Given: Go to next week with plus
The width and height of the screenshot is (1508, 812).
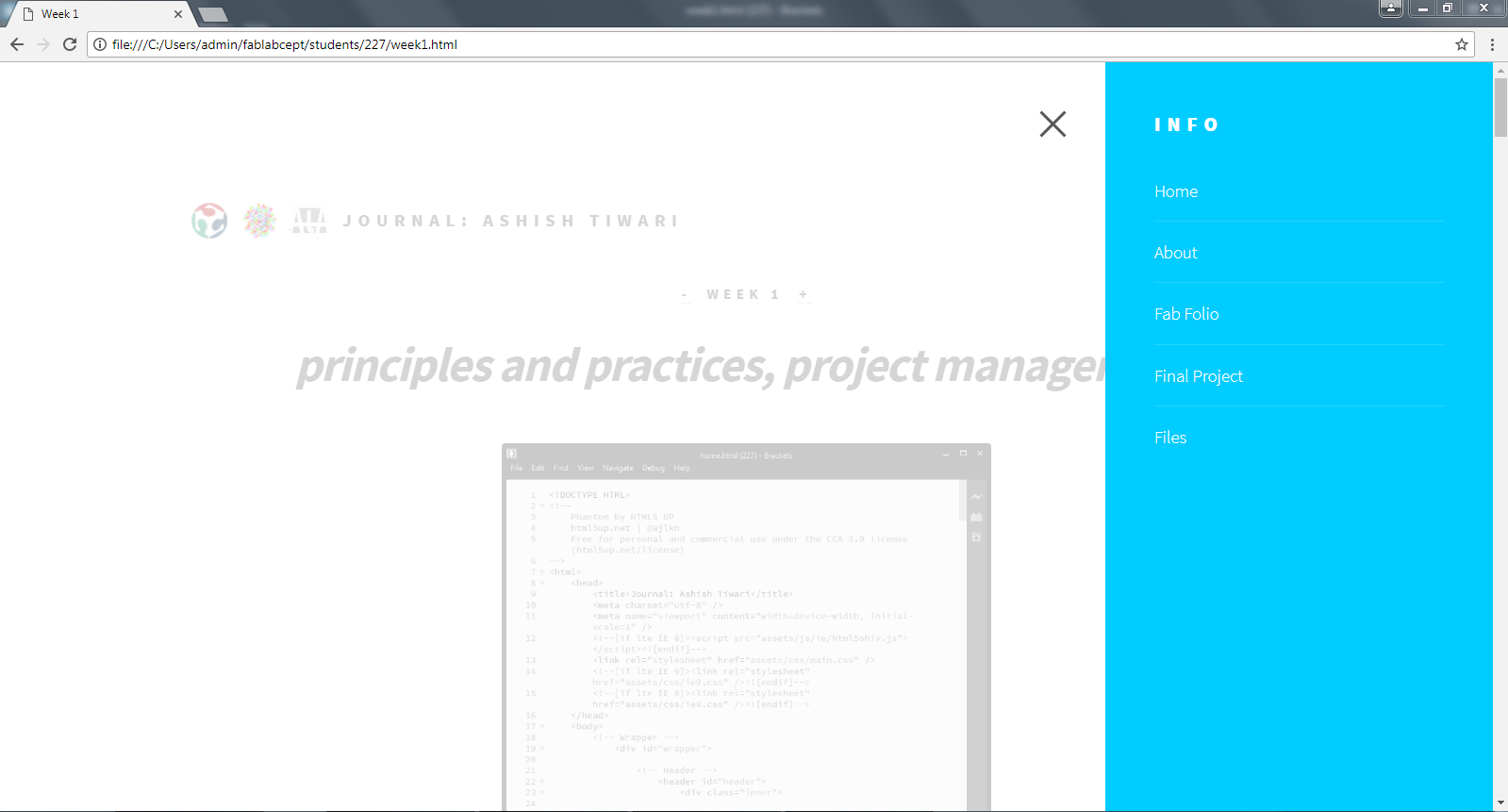Looking at the screenshot, I should (x=804, y=295).
